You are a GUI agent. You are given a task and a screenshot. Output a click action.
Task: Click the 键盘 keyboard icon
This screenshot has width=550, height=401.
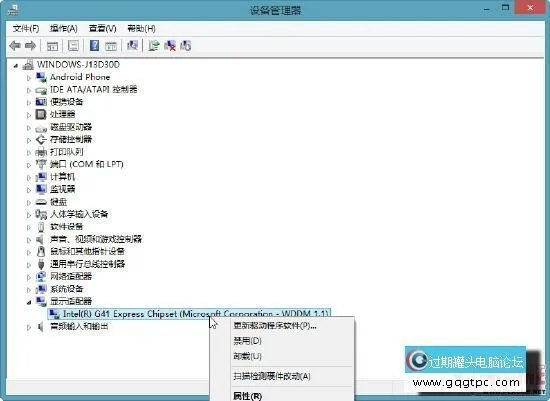tap(41, 202)
